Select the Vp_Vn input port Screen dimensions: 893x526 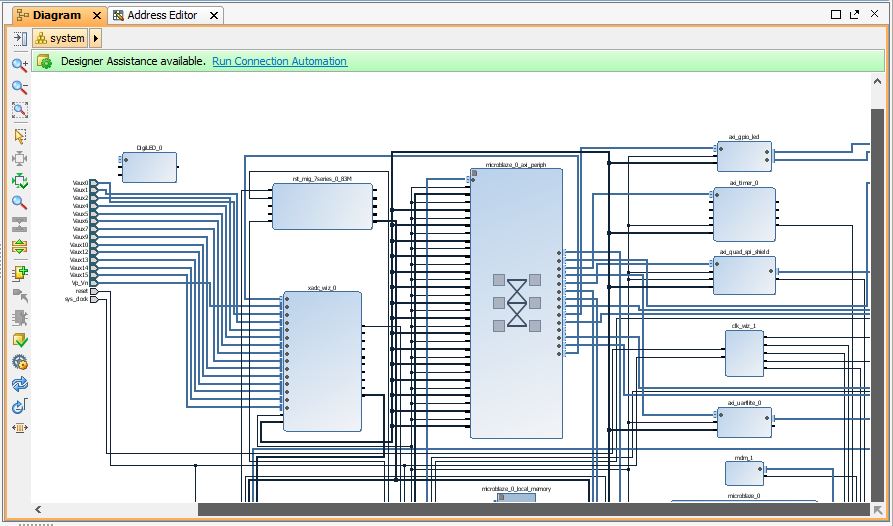(93, 282)
